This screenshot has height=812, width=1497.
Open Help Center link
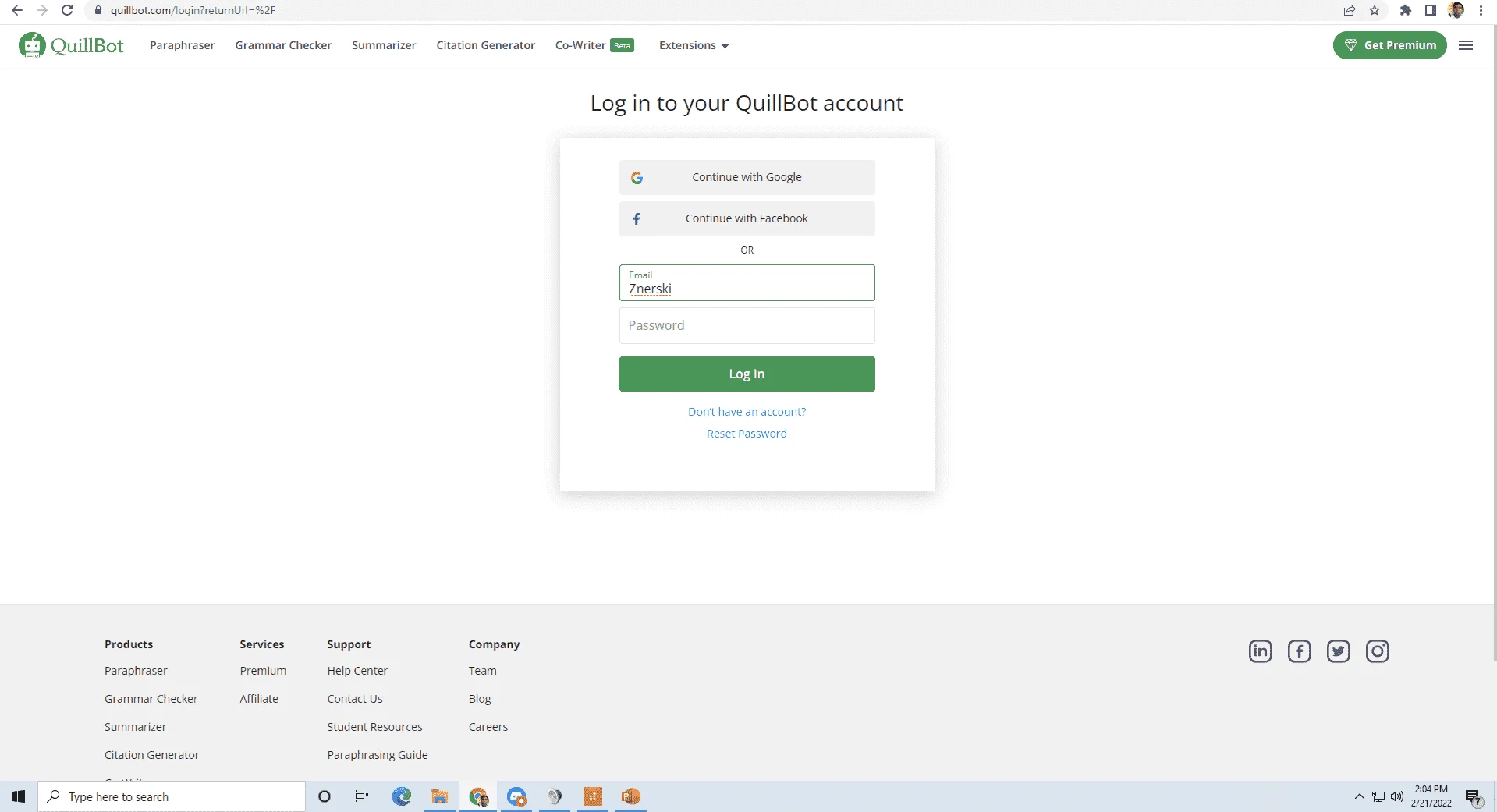(x=357, y=671)
